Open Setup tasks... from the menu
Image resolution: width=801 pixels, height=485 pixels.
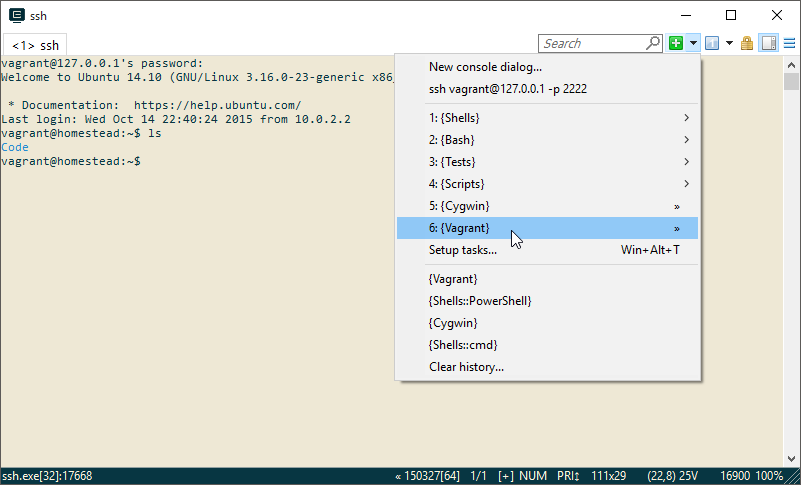[463, 250]
